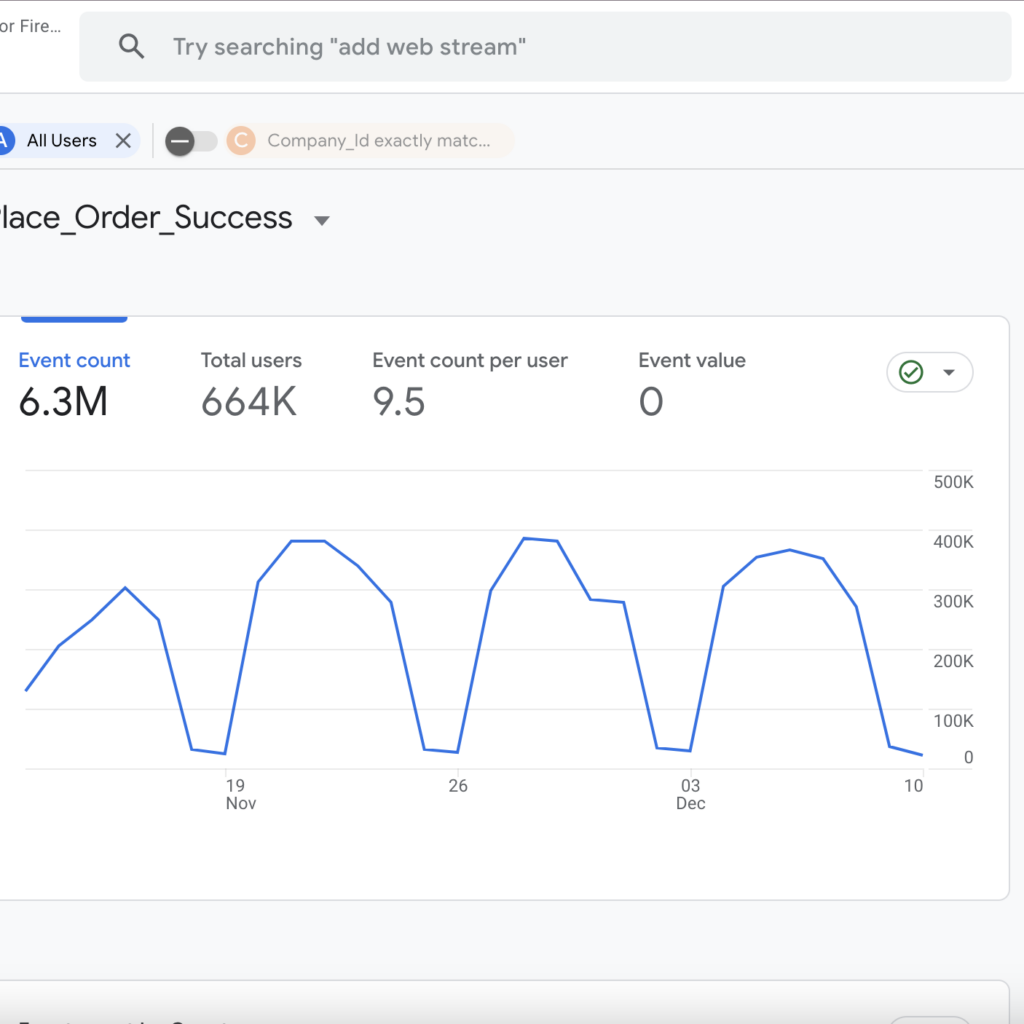The image size is (1024, 1024).
Task: Select the Event value metric tab
Action: pos(692,383)
